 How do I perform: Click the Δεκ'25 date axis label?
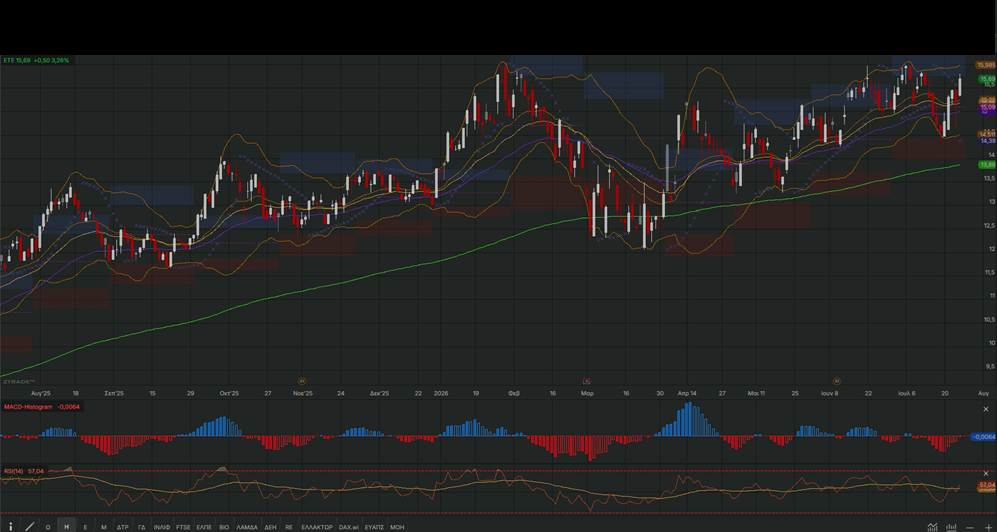[379, 393]
